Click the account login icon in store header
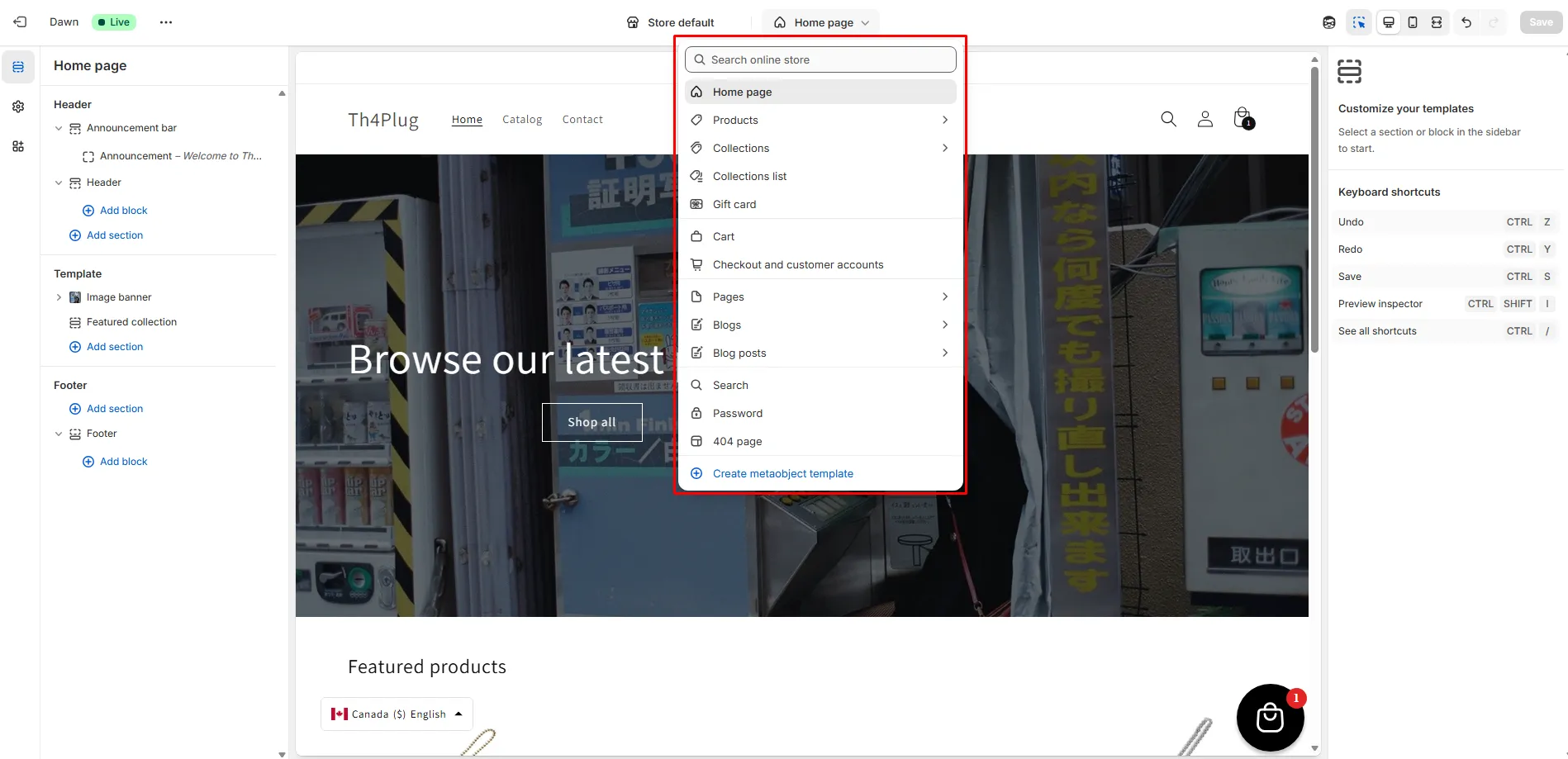 coord(1205,120)
